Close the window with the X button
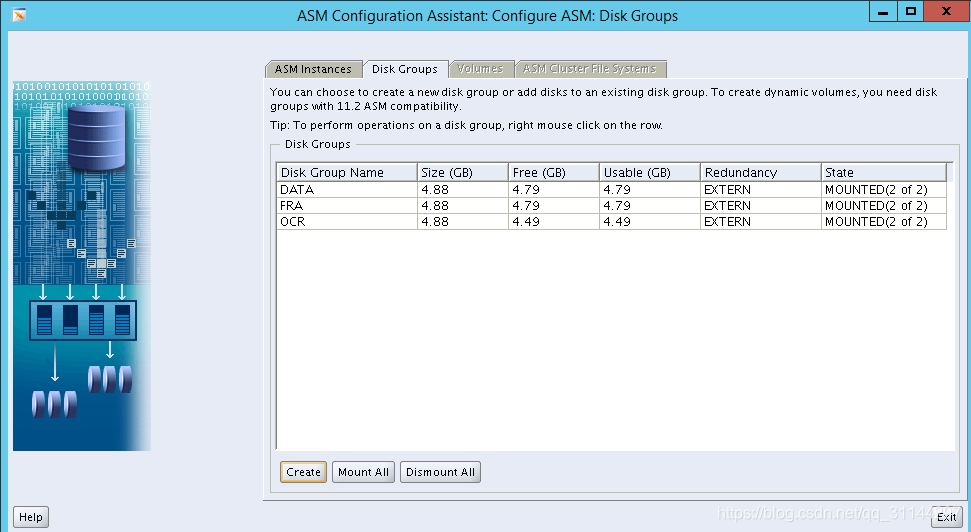971x532 pixels. [946, 12]
